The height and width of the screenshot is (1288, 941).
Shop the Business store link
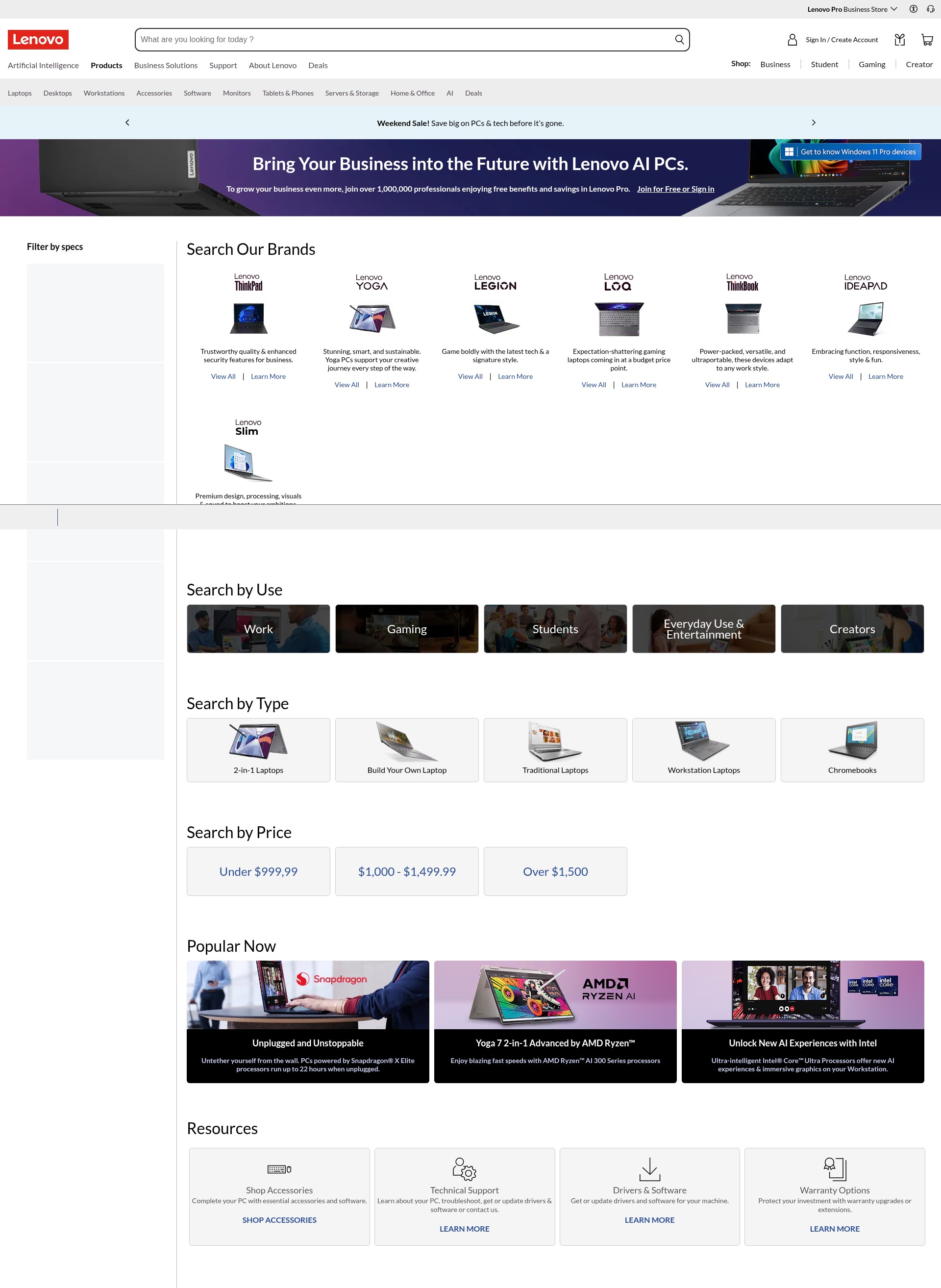coord(775,64)
